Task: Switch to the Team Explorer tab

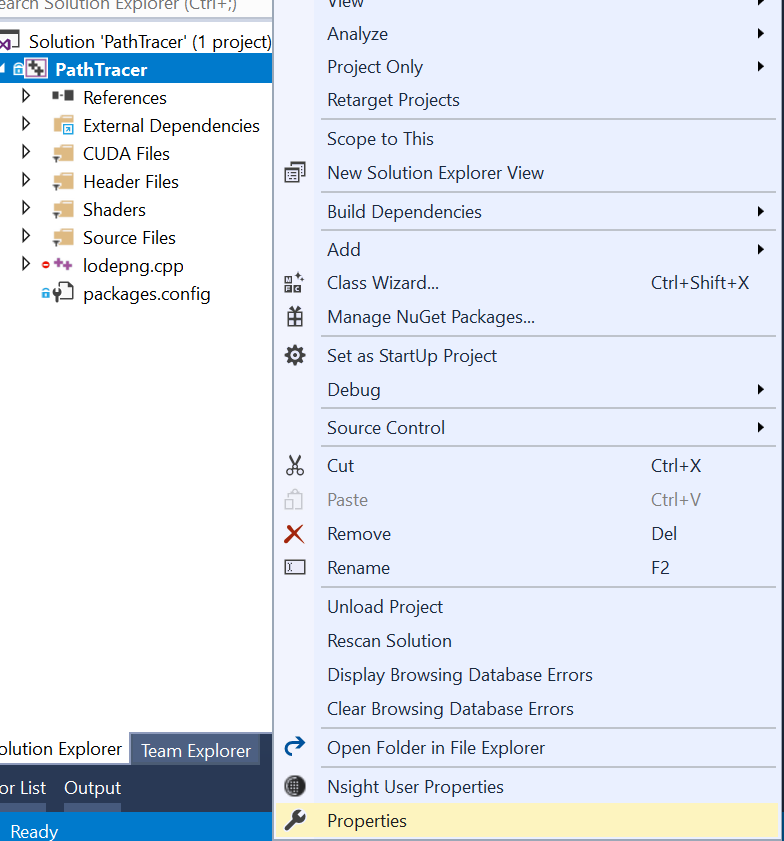Action: pos(195,750)
